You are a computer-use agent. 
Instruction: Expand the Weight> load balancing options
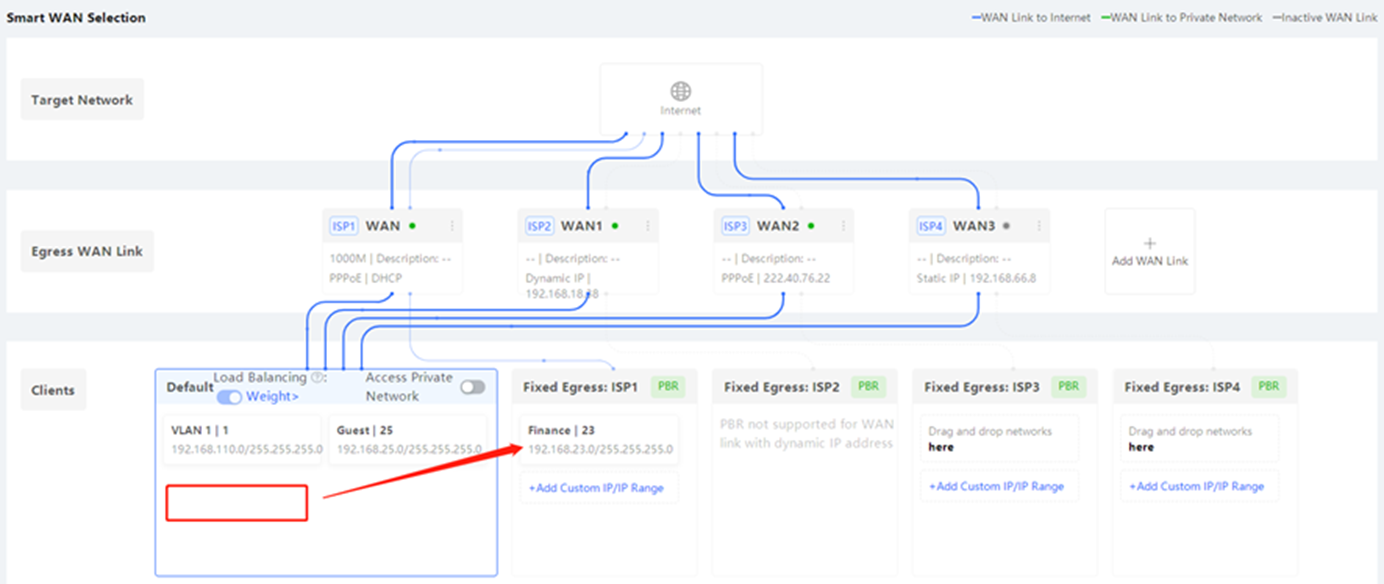pyautogui.click(x=272, y=397)
